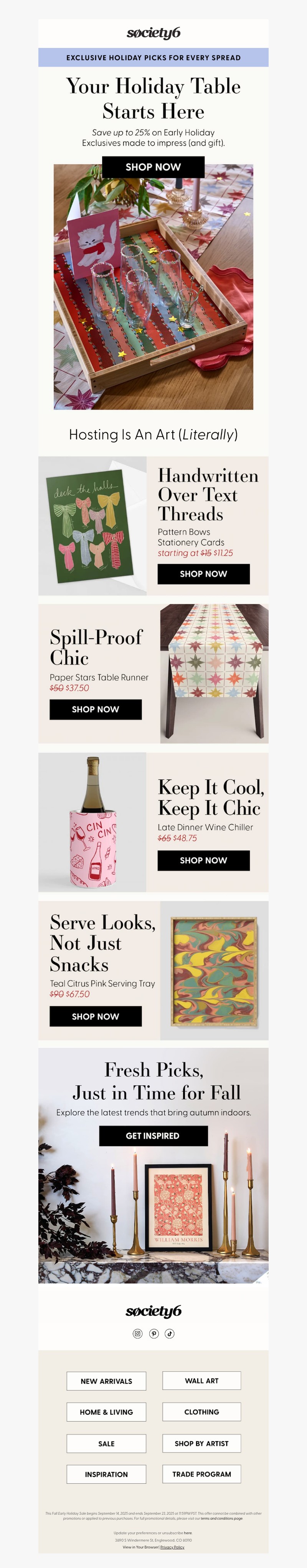This screenshot has height=1568, width=307.
Task: Shop the Late Dinner Wine Chiller
Action: click(x=203, y=860)
